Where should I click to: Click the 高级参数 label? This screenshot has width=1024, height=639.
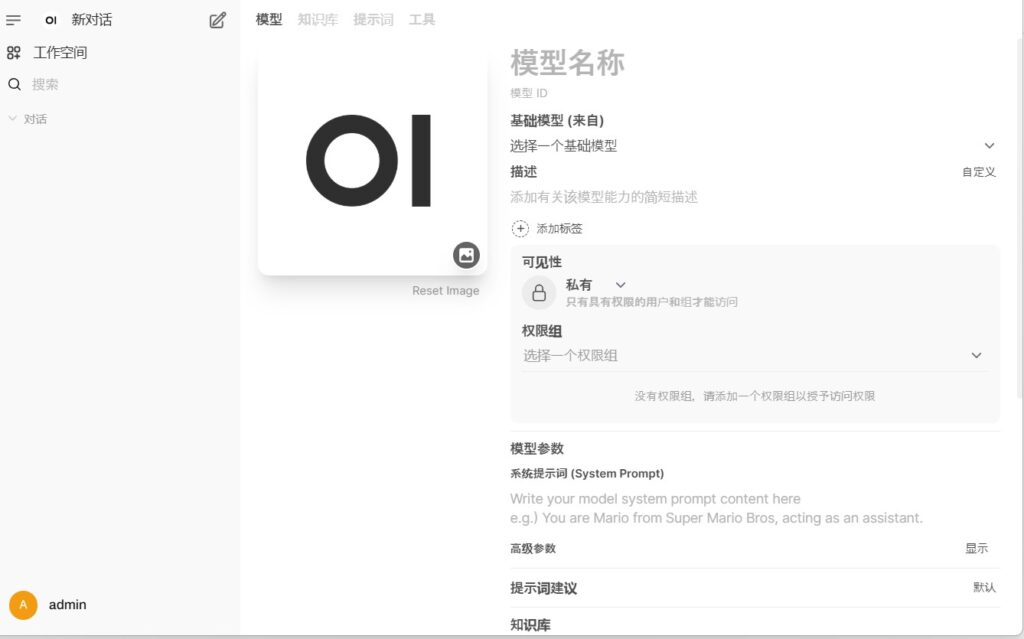[533, 548]
